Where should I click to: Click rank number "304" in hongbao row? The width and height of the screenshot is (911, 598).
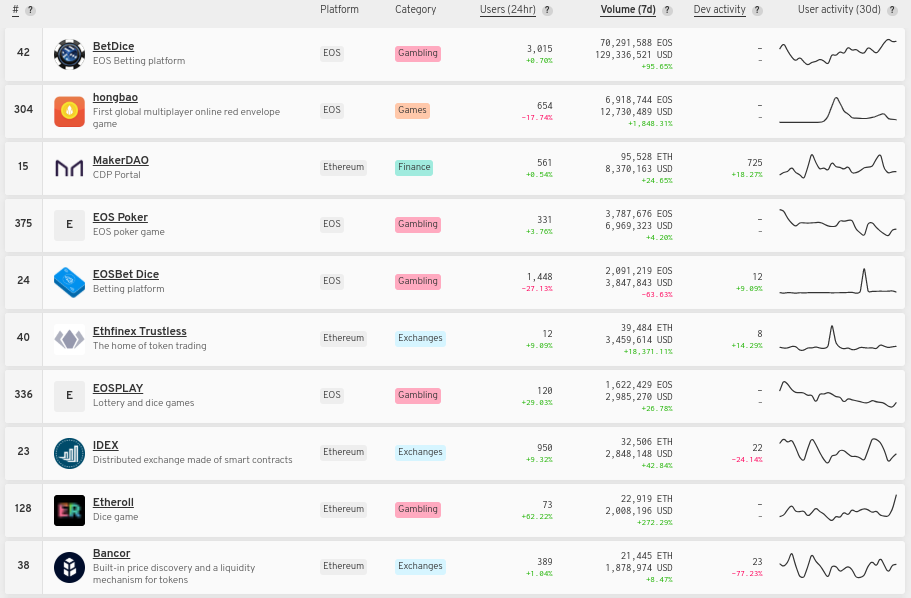pyautogui.click(x=23, y=109)
